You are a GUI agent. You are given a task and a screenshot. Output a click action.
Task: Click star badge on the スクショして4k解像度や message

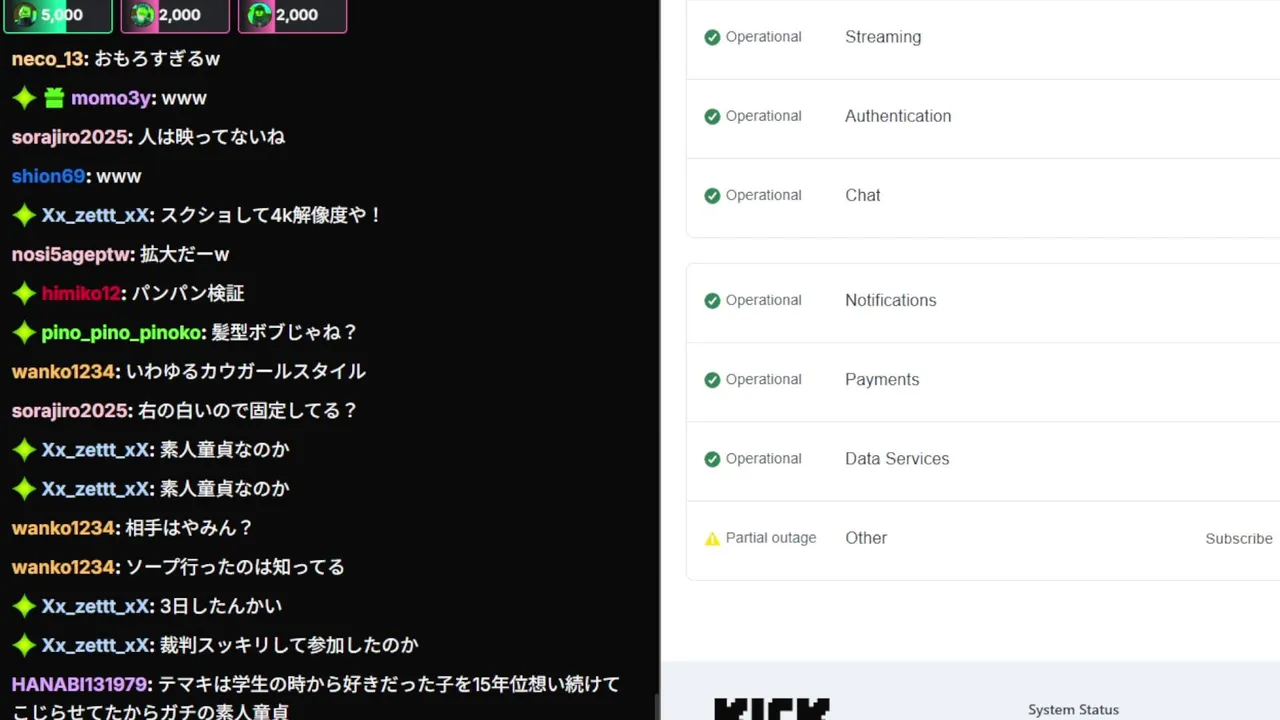pyautogui.click(x=24, y=215)
